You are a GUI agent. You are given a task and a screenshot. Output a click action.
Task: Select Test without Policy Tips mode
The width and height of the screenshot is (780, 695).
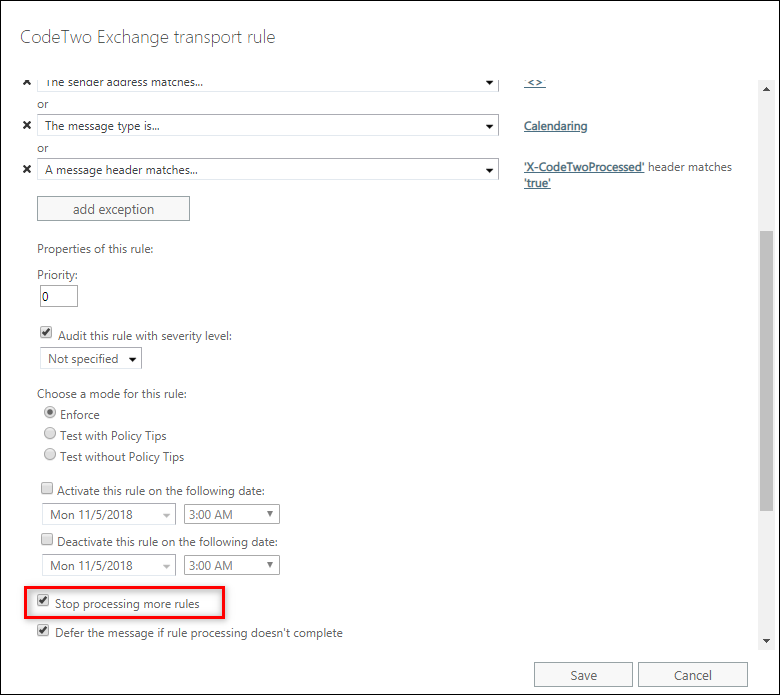tap(50, 454)
